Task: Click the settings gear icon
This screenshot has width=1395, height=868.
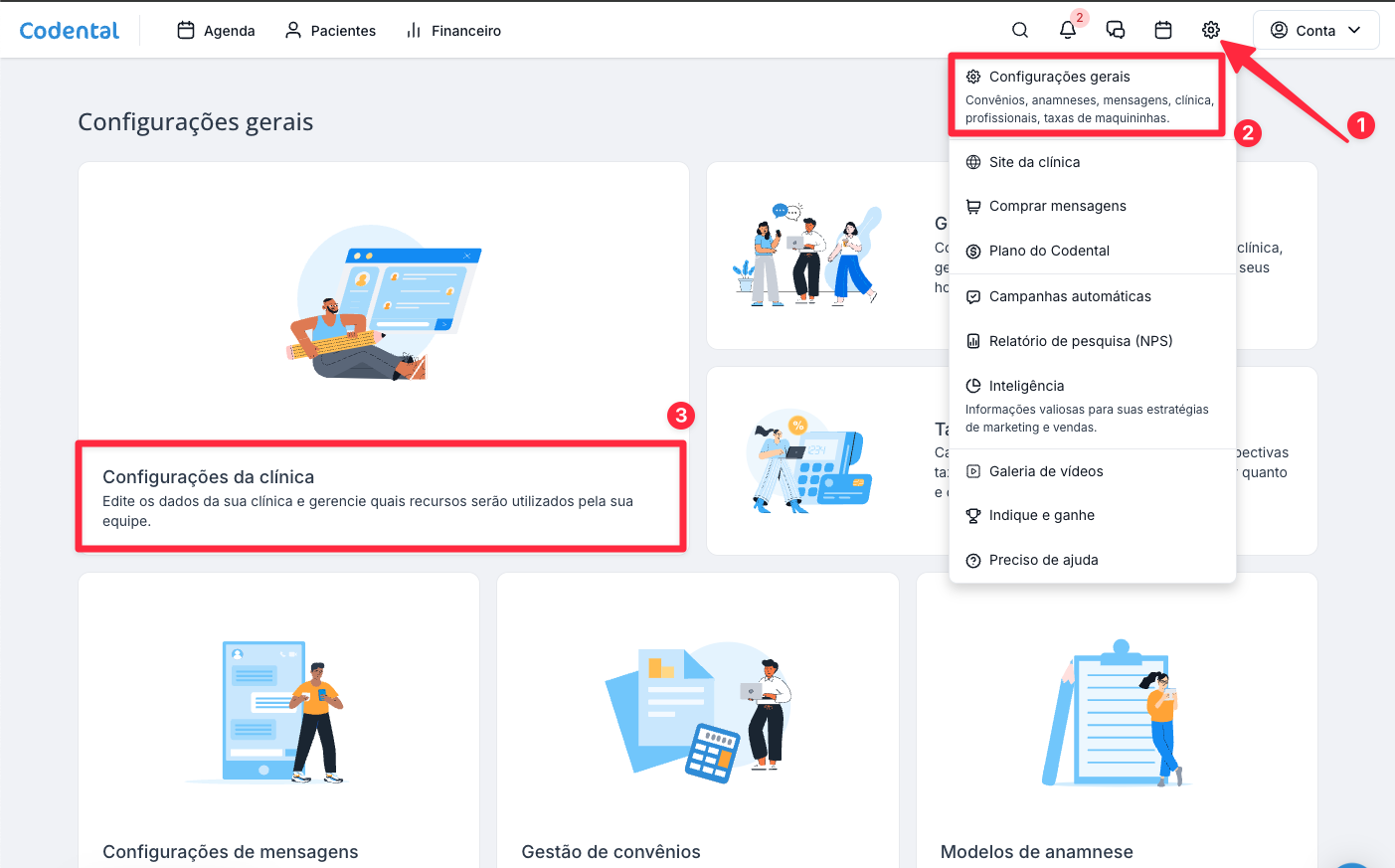Action: point(1211,30)
